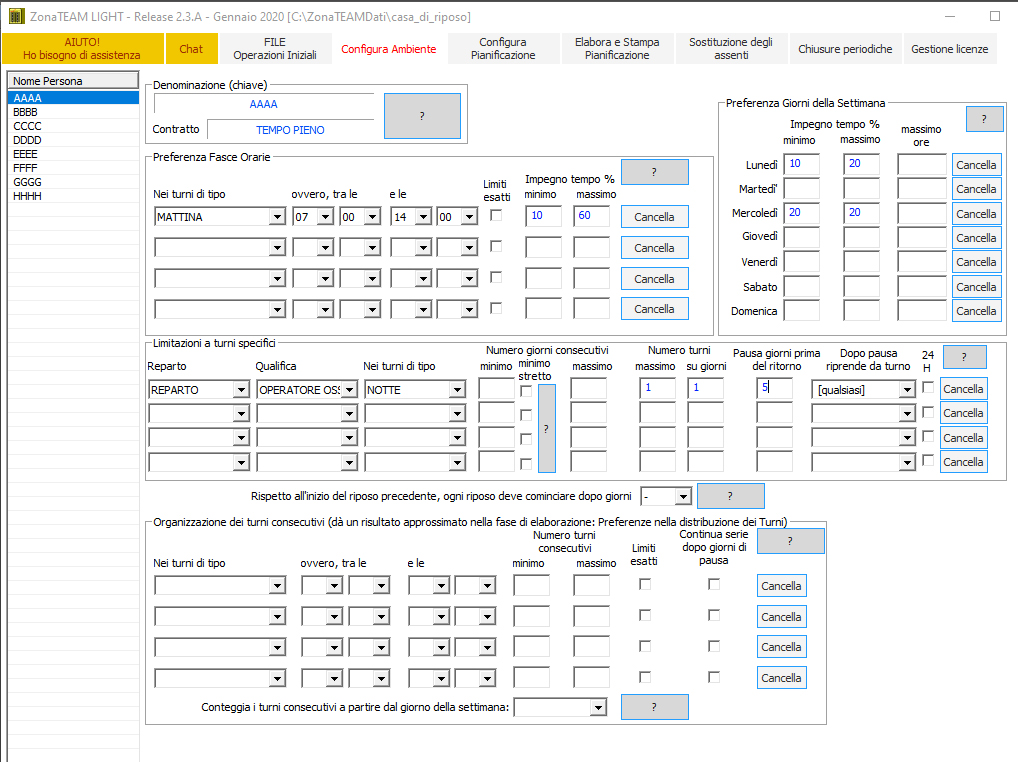Expand [qualsiasi] riprende da turno dropdown
Screen dimensions: 1018x762
coord(908,389)
